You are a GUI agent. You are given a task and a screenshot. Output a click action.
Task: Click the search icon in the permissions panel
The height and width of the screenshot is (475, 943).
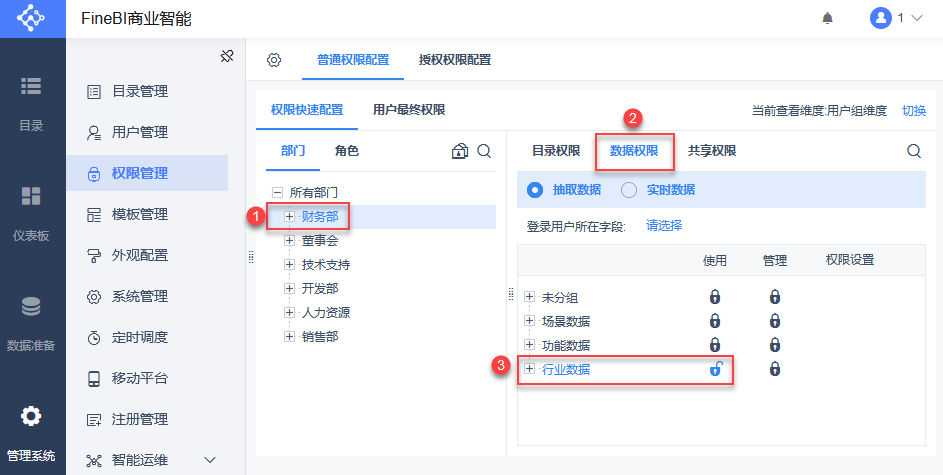pyautogui.click(x=914, y=151)
